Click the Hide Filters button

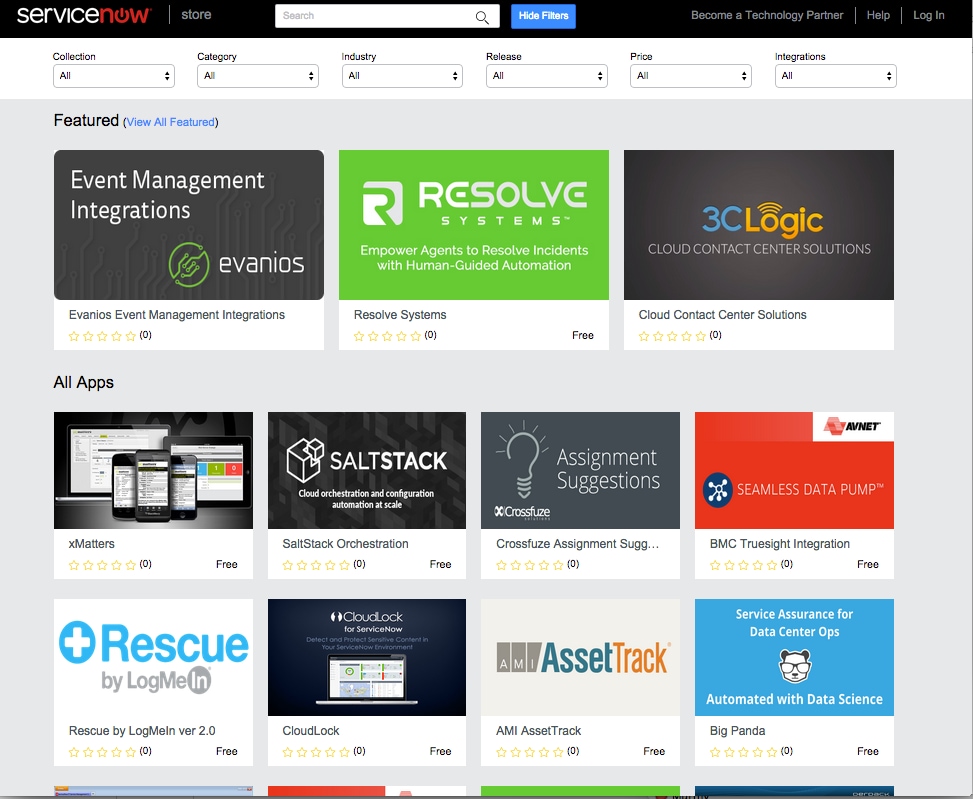click(x=543, y=16)
